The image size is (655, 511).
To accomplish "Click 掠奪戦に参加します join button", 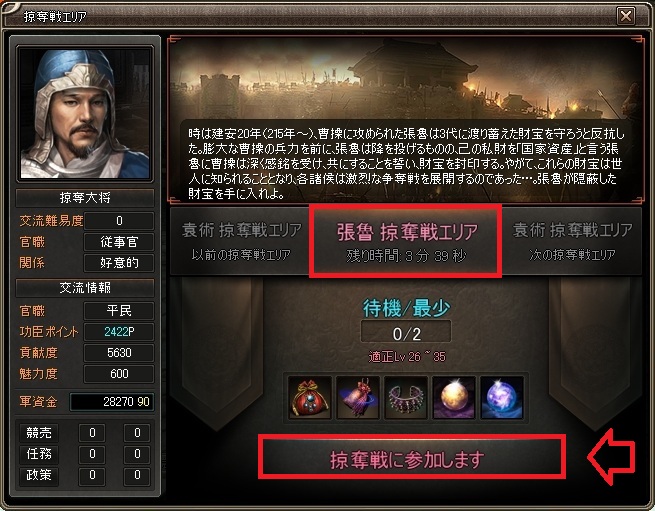I will coord(412,457).
